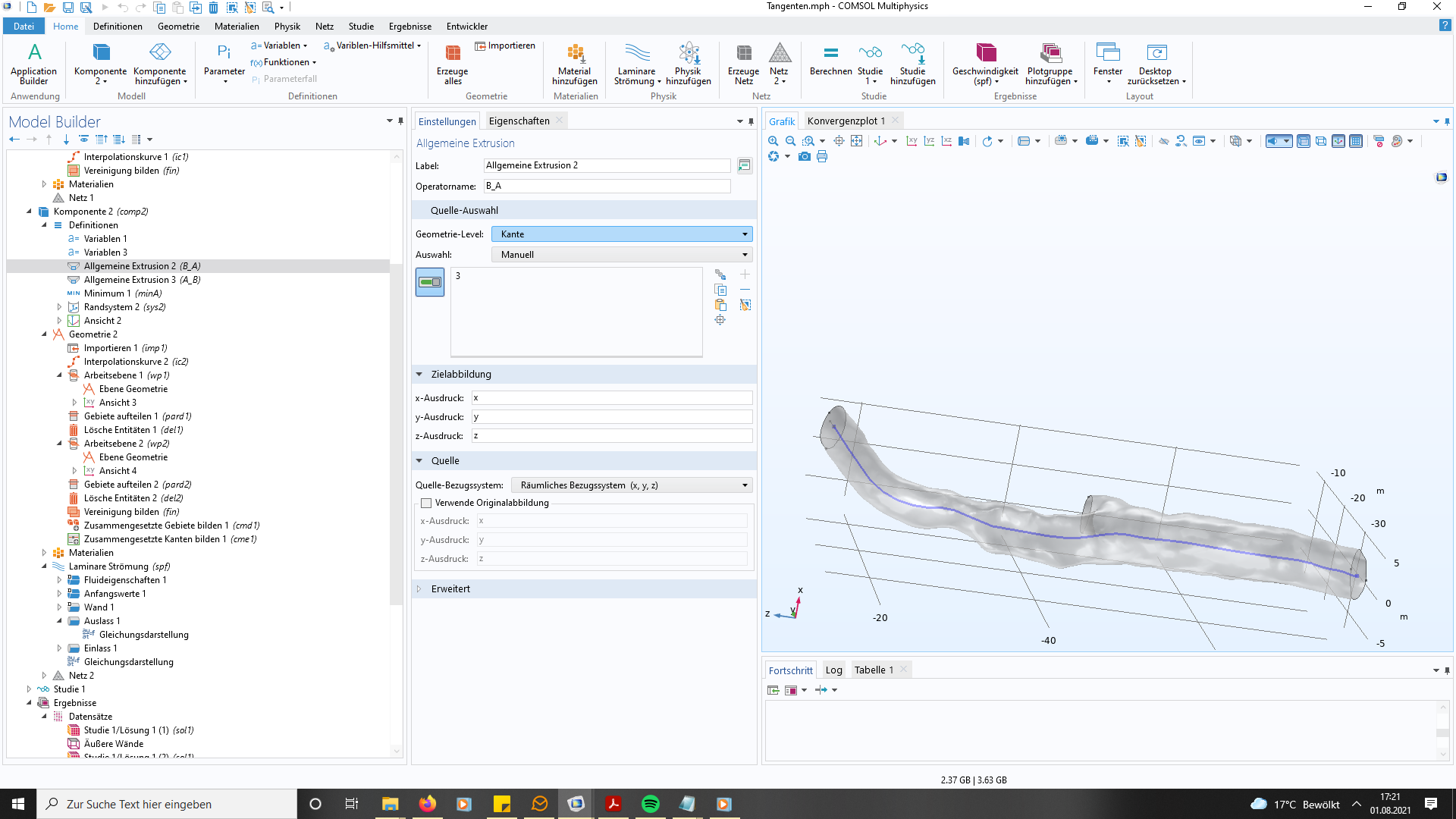Open the Geometrie-Level dropdown
This screenshot has height=819, width=1456.
622,234
